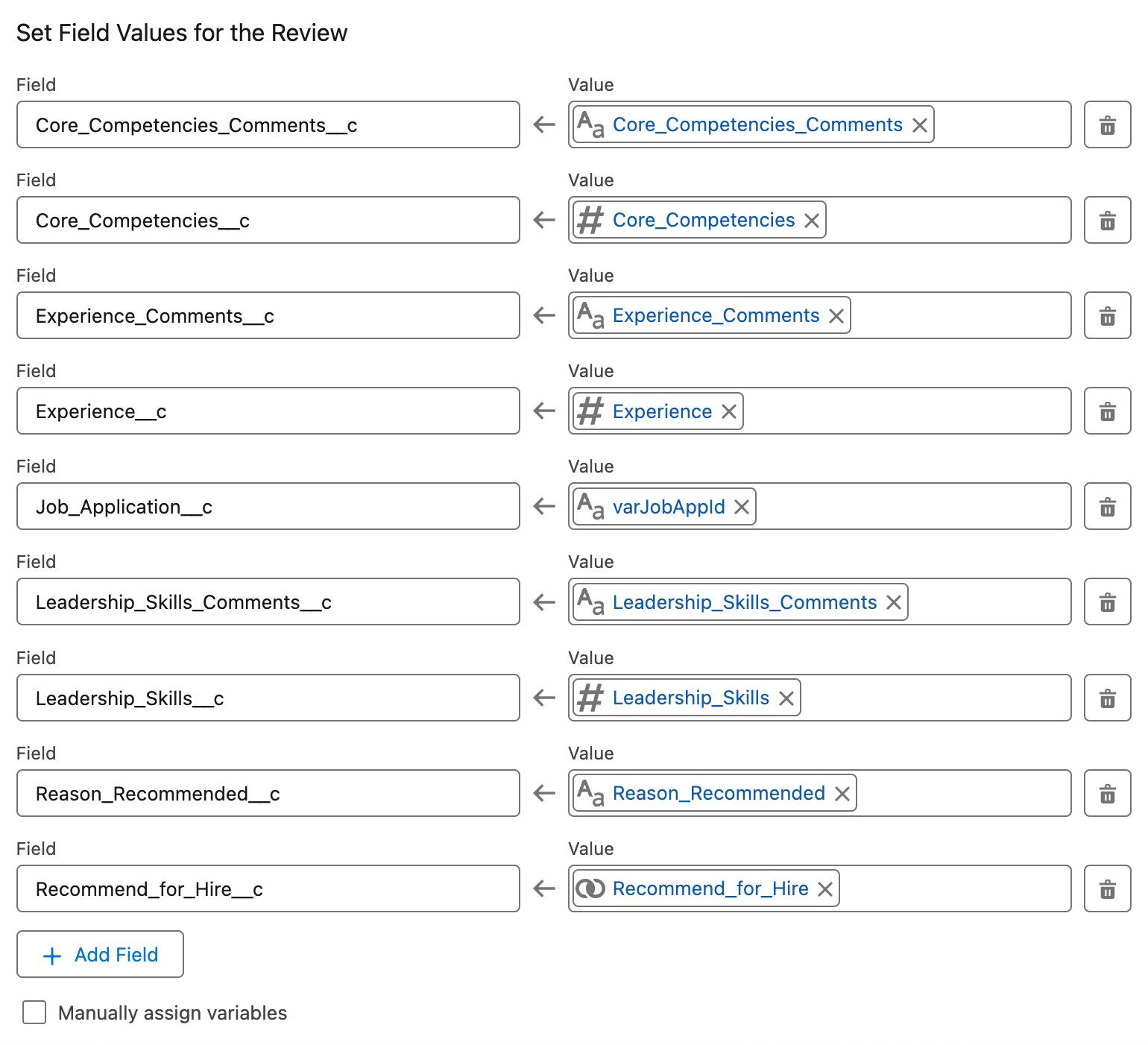The image size is (1148, 1045).
Task: Check the Manually assign variables checkbox
Action: tap(34, 1012)
